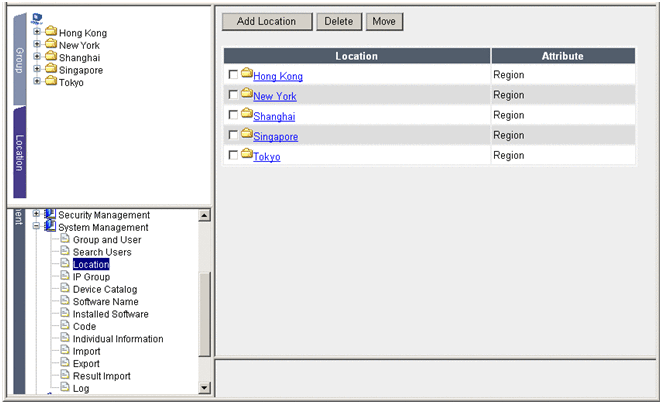
Task: Click the System Management node icon
Action: pos(50,227)
